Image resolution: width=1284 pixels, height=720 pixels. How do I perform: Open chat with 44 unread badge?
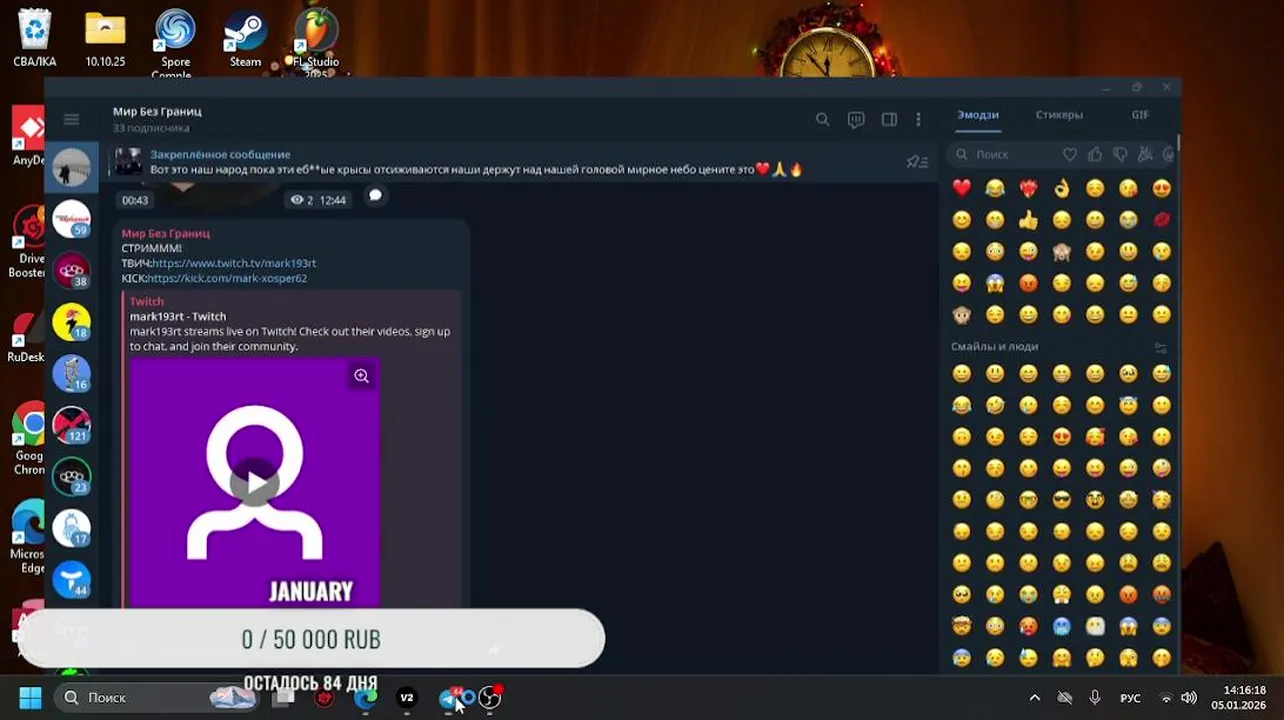pos(72,580)
